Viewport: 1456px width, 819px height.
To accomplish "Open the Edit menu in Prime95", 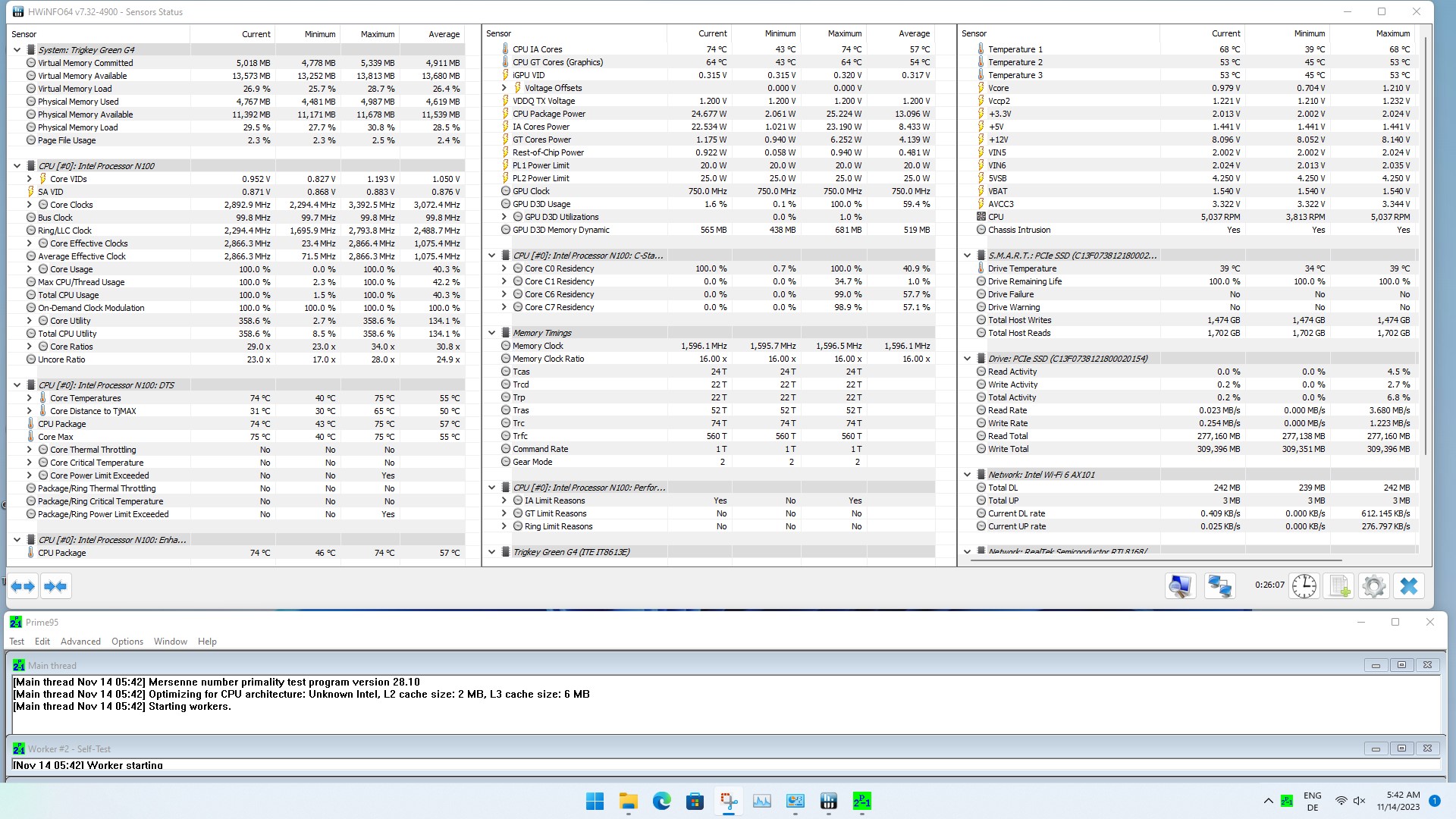I will [42, 642].
